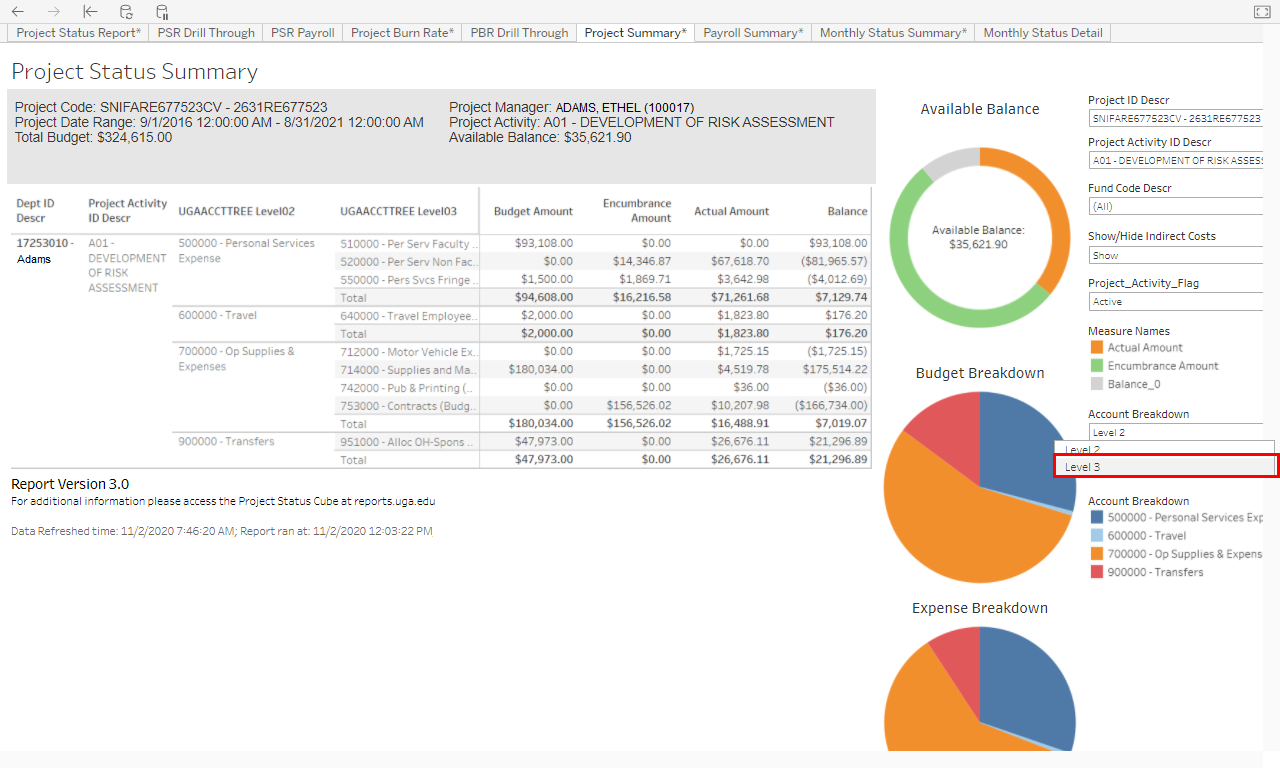Click the Pause auto updates icon
This screenshot has height=768, width=1280.
[162, 12]
